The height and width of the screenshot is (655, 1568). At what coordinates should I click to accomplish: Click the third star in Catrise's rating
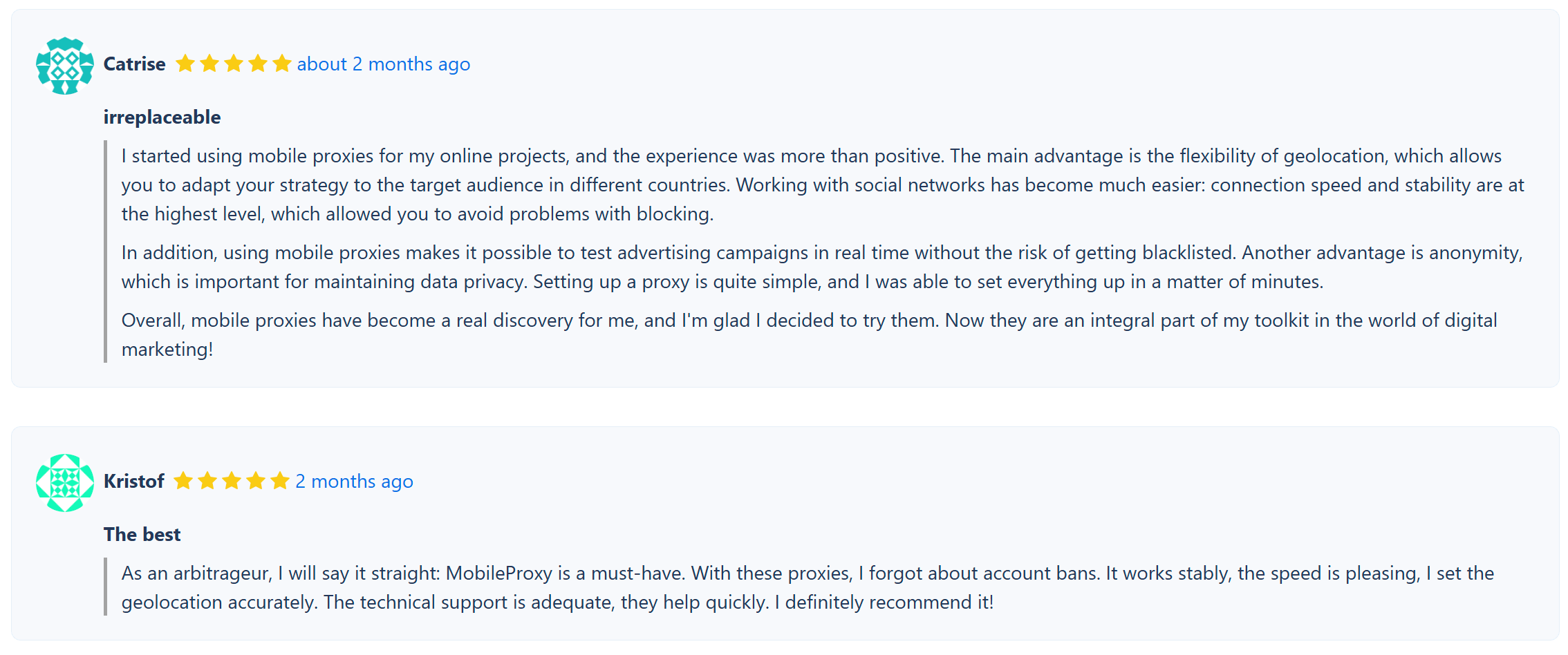click(x=234, y=64)
